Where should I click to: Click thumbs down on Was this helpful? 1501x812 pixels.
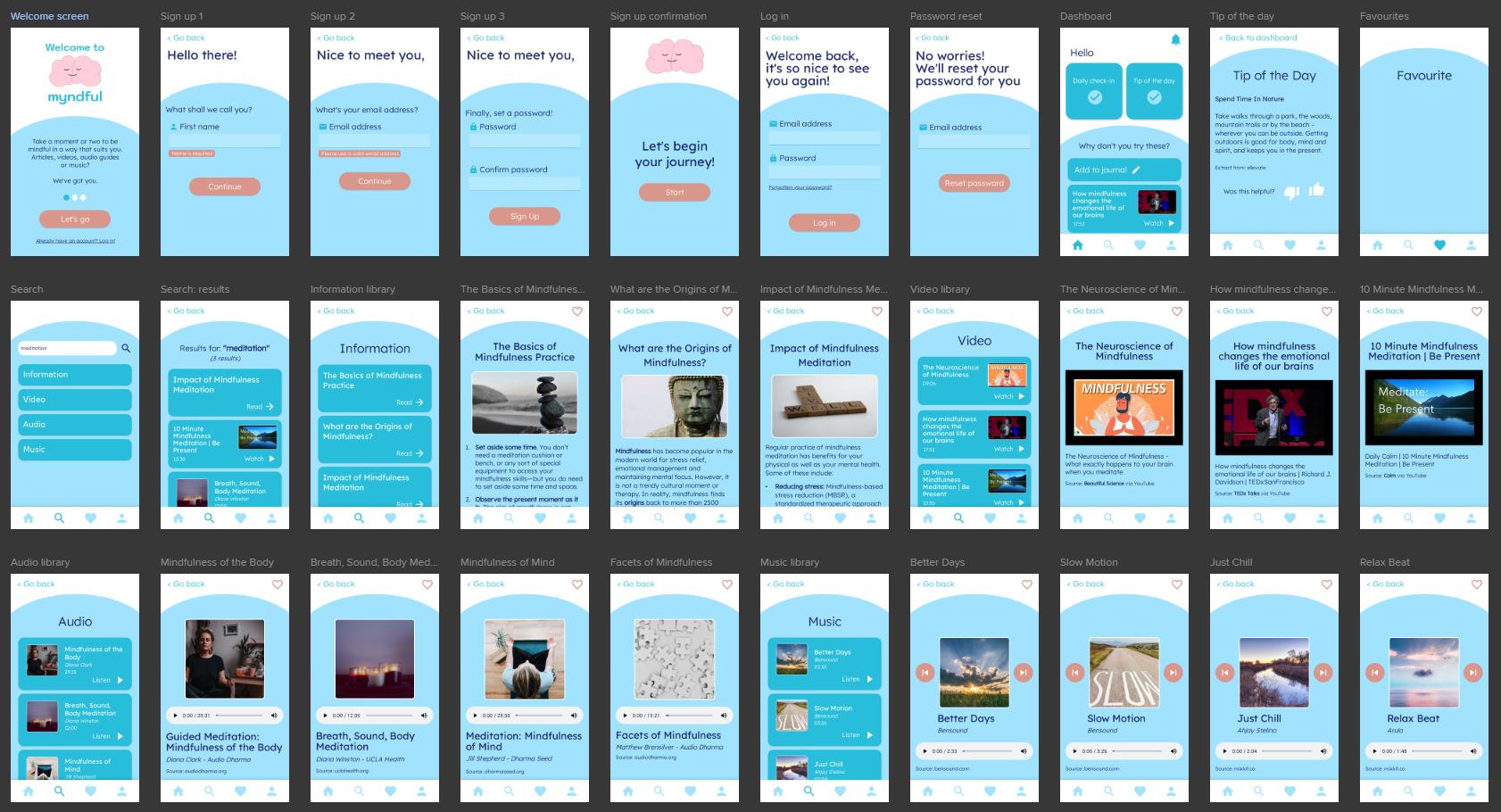coord(1294,191)
